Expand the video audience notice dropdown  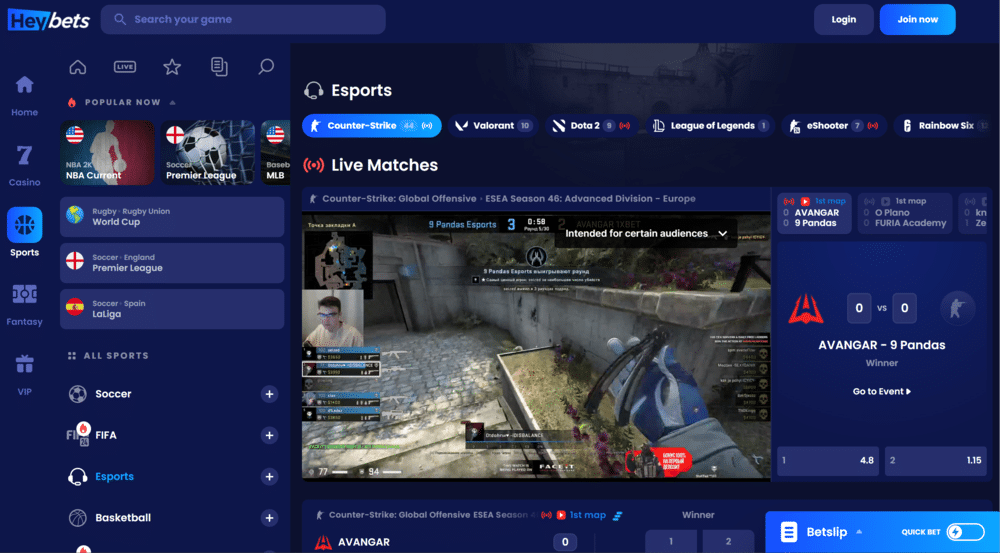(x=723, y=233)
